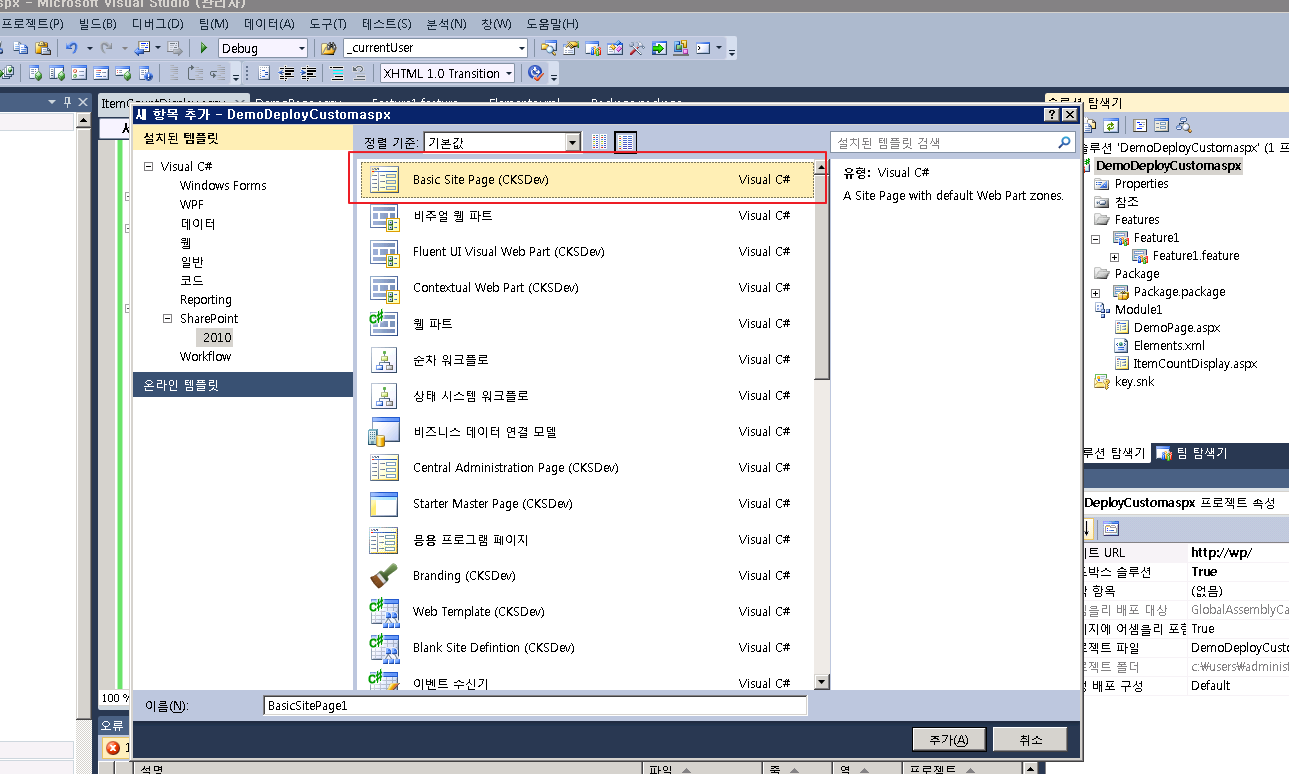Choose the 비주얼 웹 파트 template icon
The height and width of the screenshot is (774, 1289).
[384, 216]
